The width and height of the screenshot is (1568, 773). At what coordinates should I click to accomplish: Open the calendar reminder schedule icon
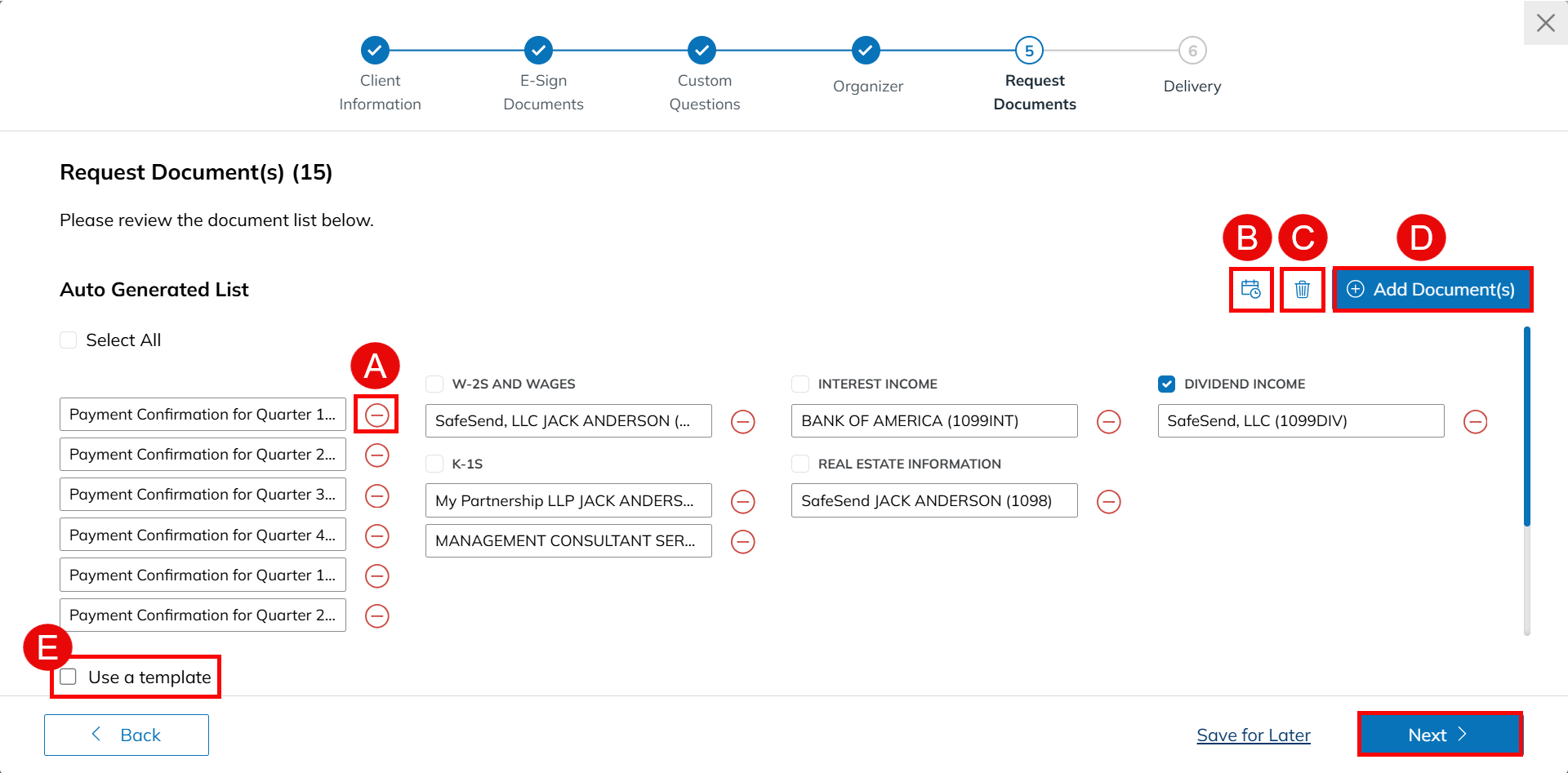tap(1250, 289)
